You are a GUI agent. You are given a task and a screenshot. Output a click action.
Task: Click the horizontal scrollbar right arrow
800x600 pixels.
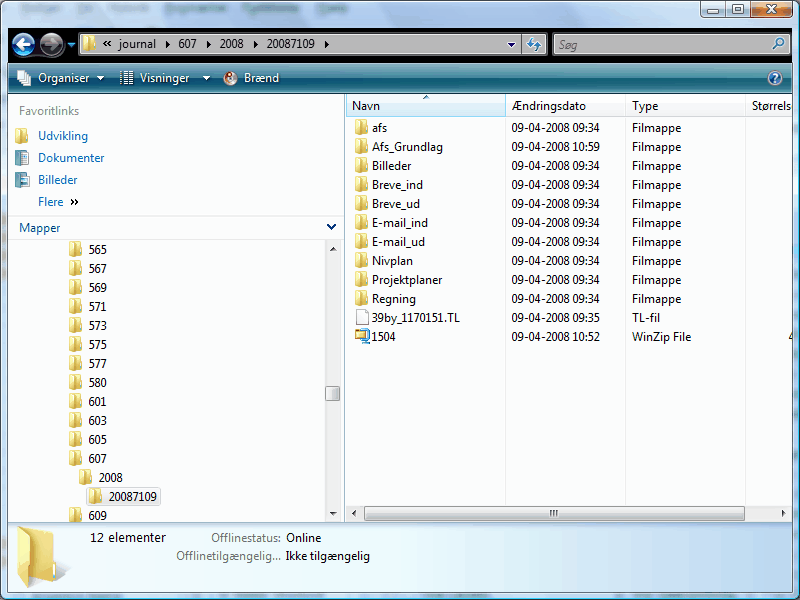(783, 513)
